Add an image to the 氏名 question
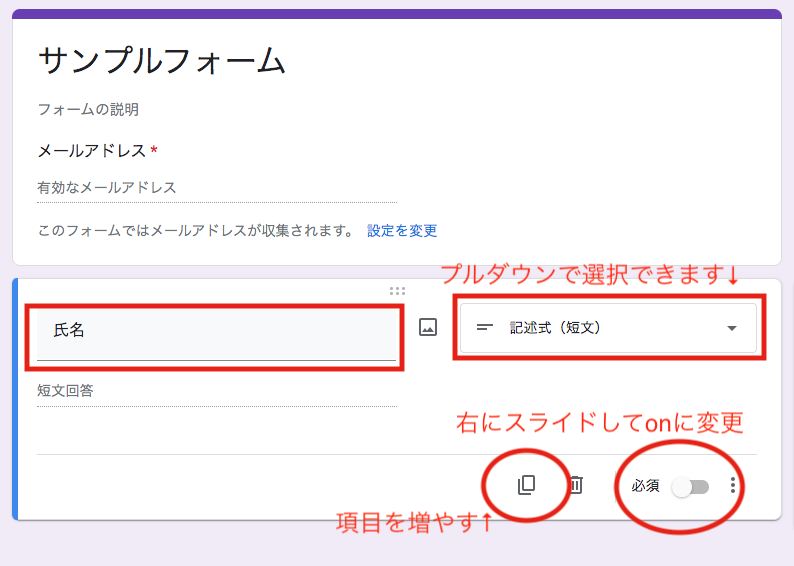The image size is (794, 566). [x=428, y=327]
